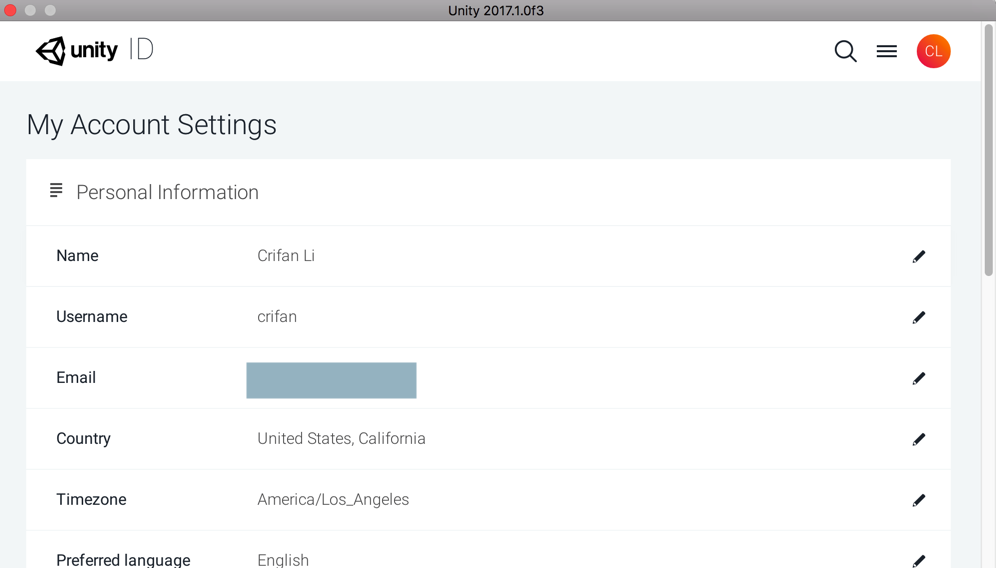
Task: Edit Name with pencil icon
Action: coord(918,257)
